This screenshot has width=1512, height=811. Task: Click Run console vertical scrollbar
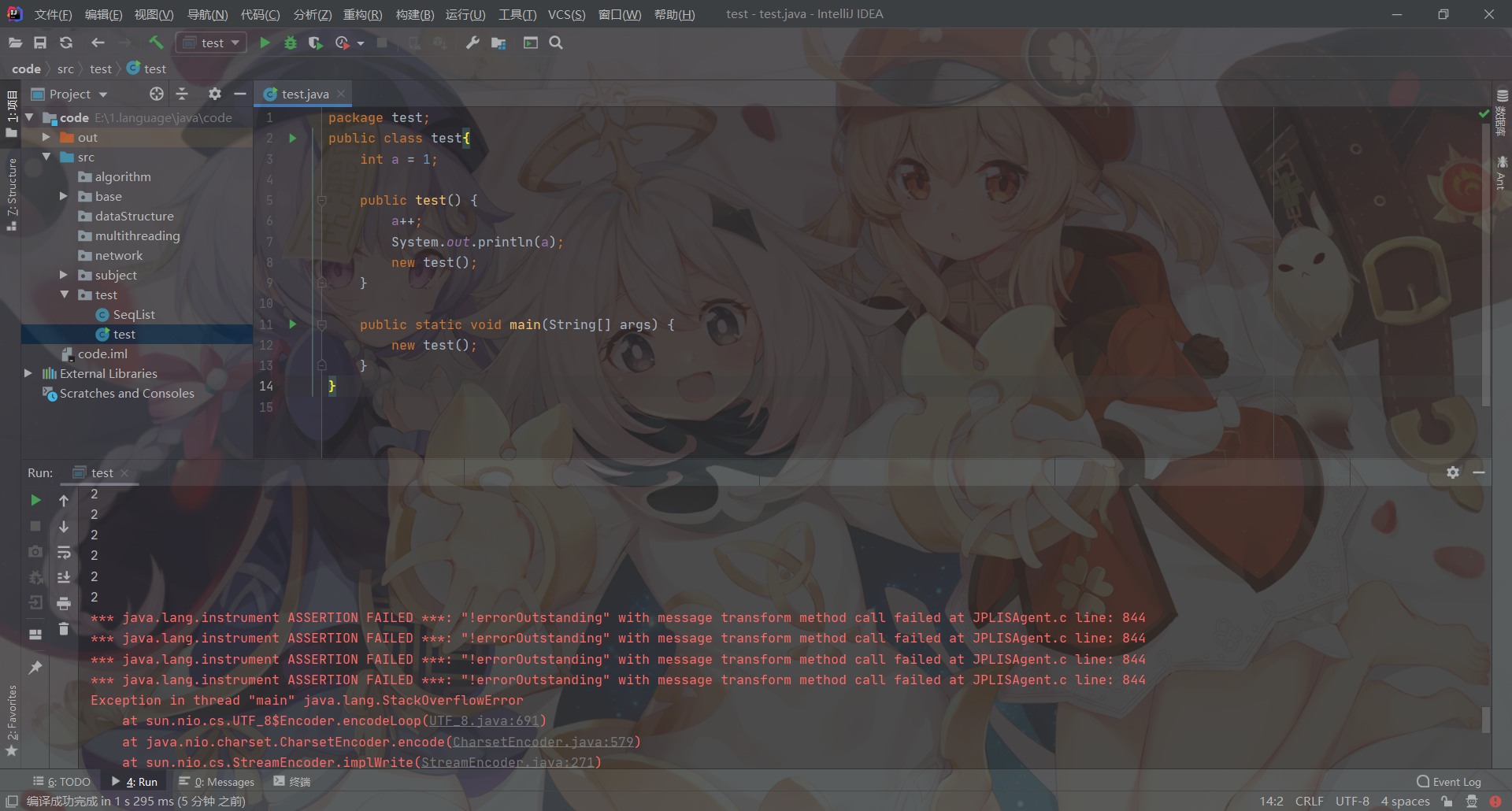[x=1486, y=720]
